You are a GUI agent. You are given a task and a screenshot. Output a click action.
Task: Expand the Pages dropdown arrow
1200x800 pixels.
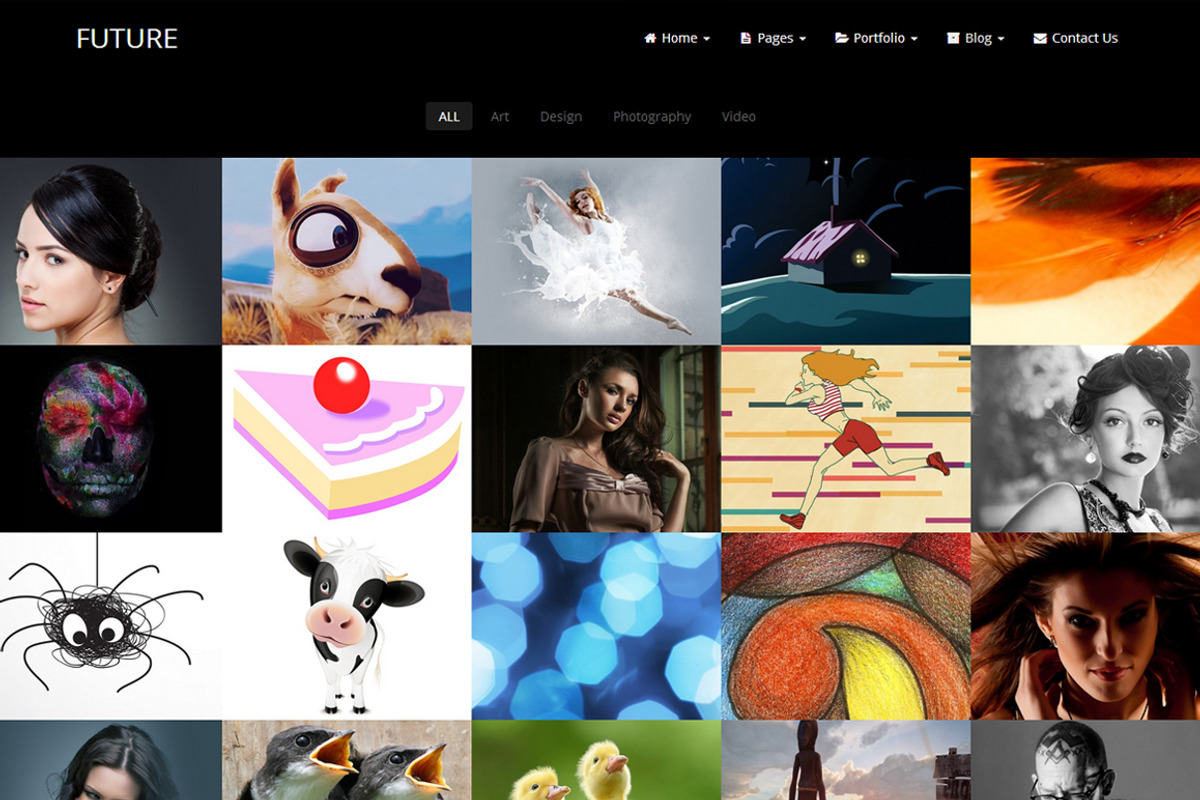(802, 39)
